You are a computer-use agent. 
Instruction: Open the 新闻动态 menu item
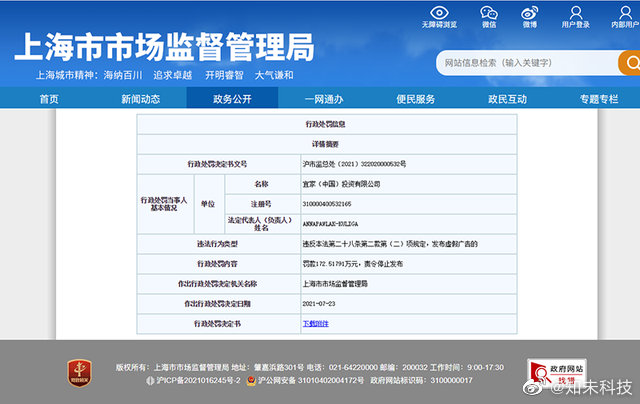click(x=140, y=99)
